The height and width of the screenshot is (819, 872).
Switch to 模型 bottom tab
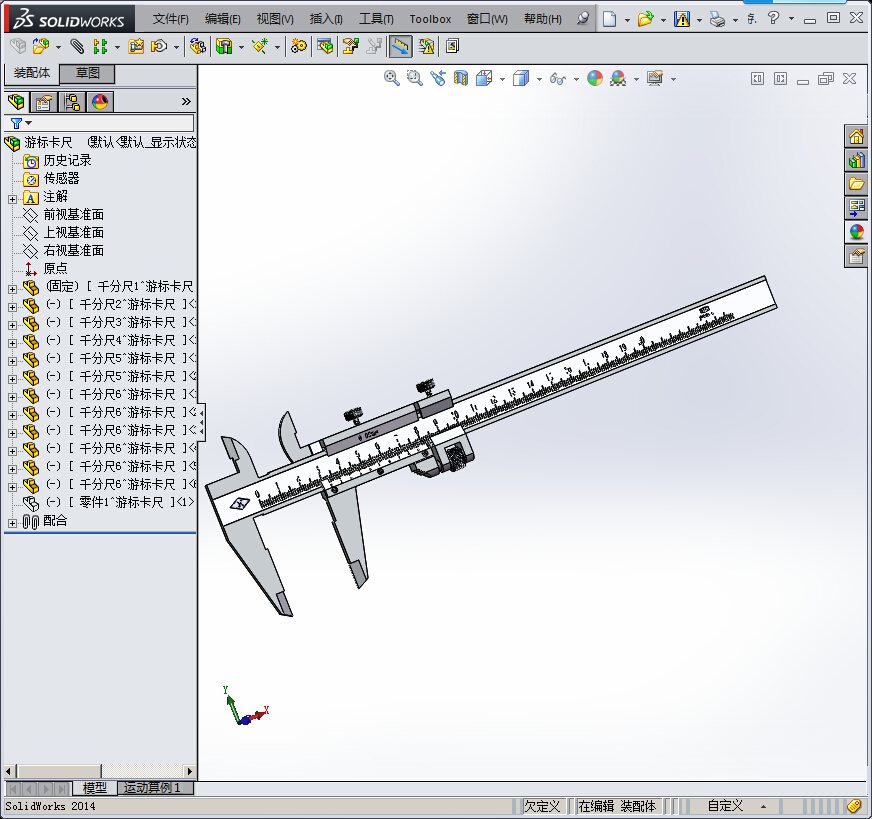pos(95,788)
